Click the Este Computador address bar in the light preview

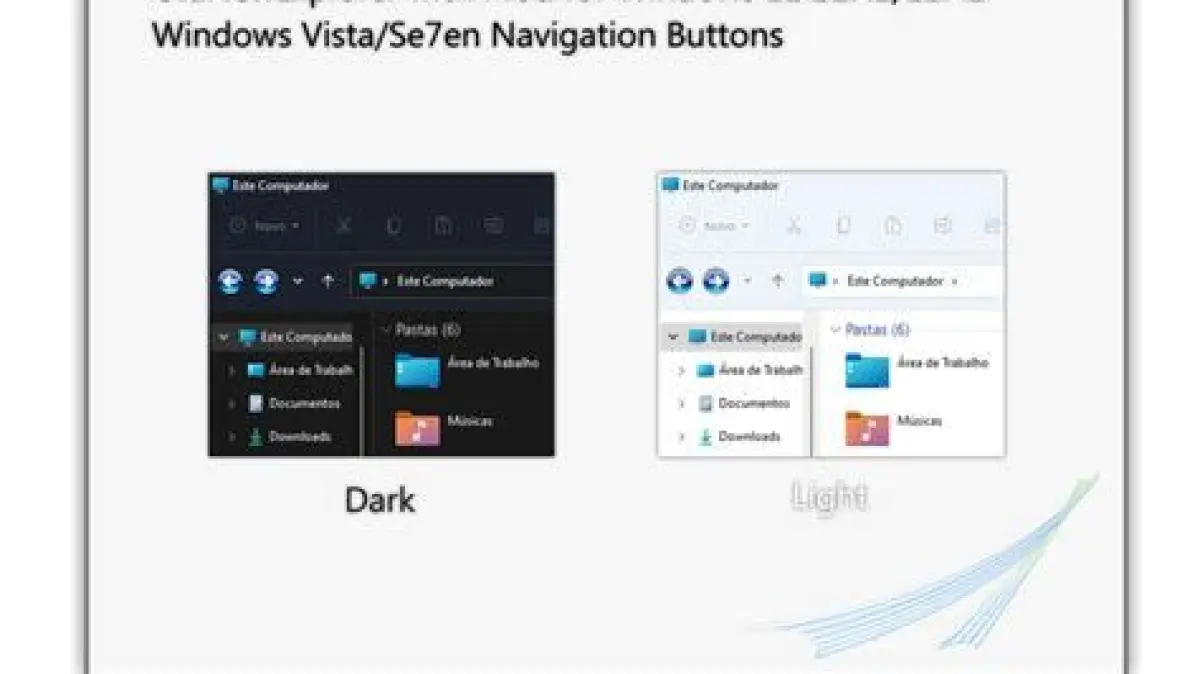(x=902, y=281)
